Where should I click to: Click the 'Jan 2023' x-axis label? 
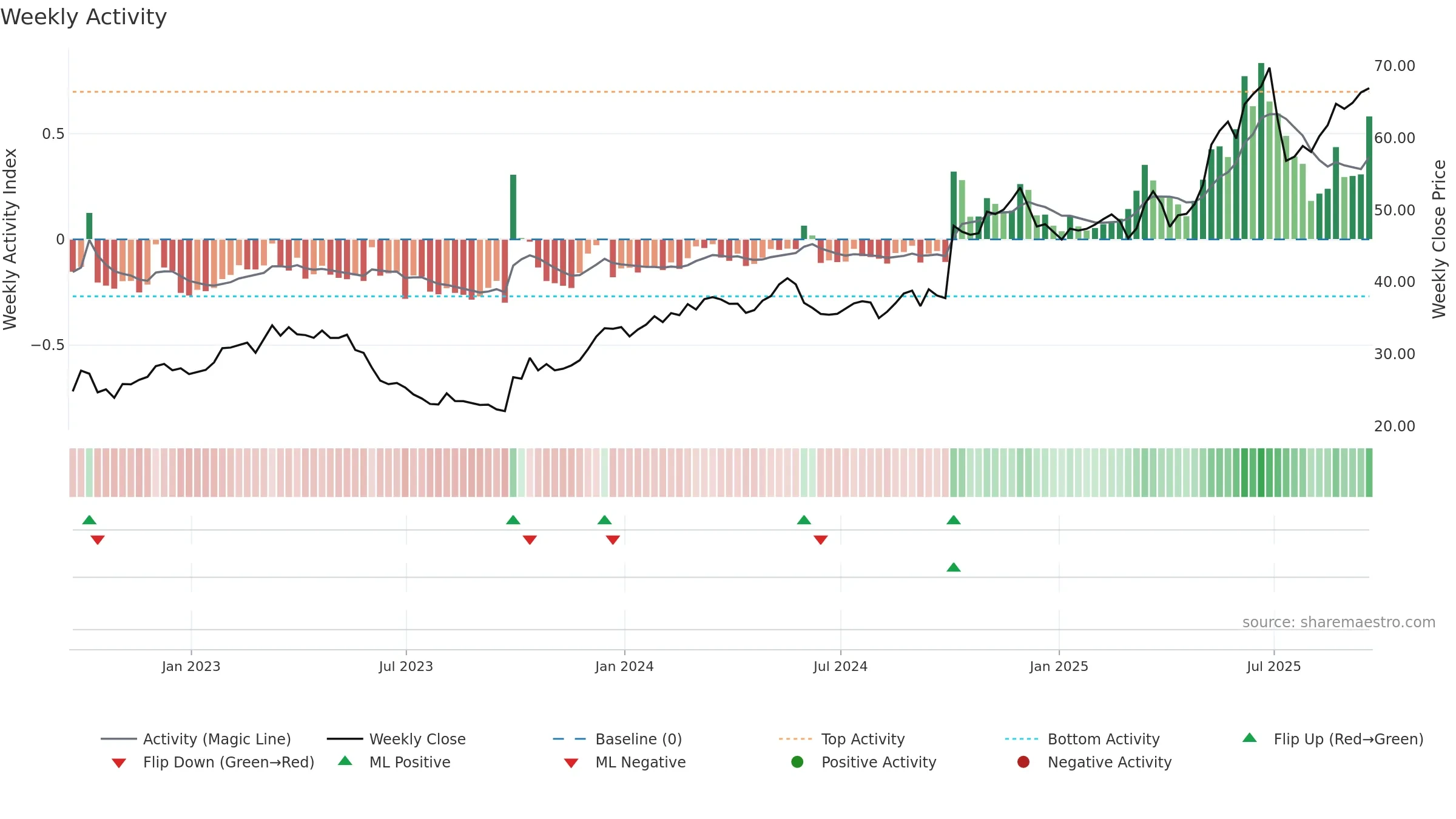pyautogui.click(x=191, y=666)
